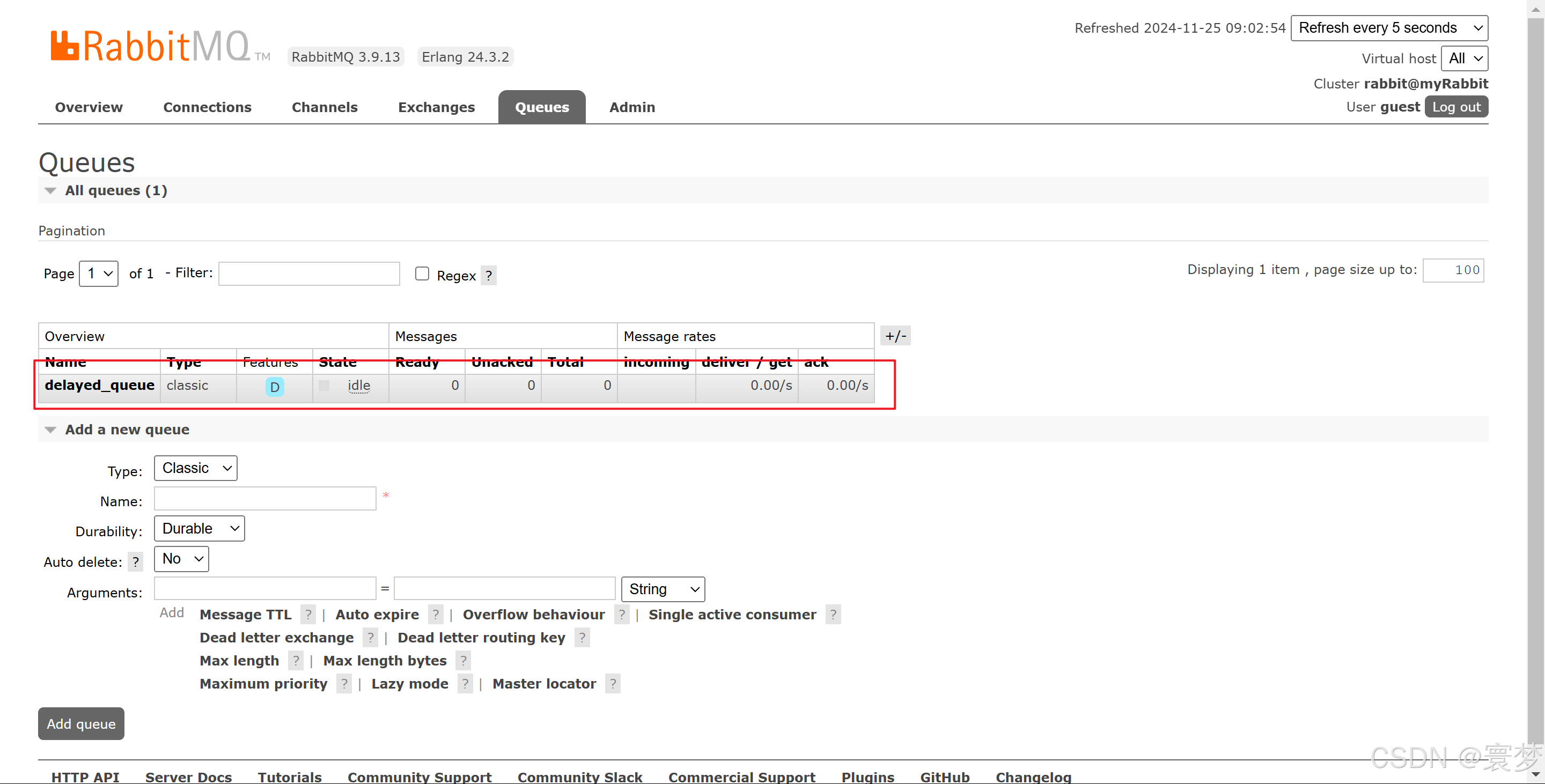
Task: Open the delayed_queue details link
Action: 100,386
